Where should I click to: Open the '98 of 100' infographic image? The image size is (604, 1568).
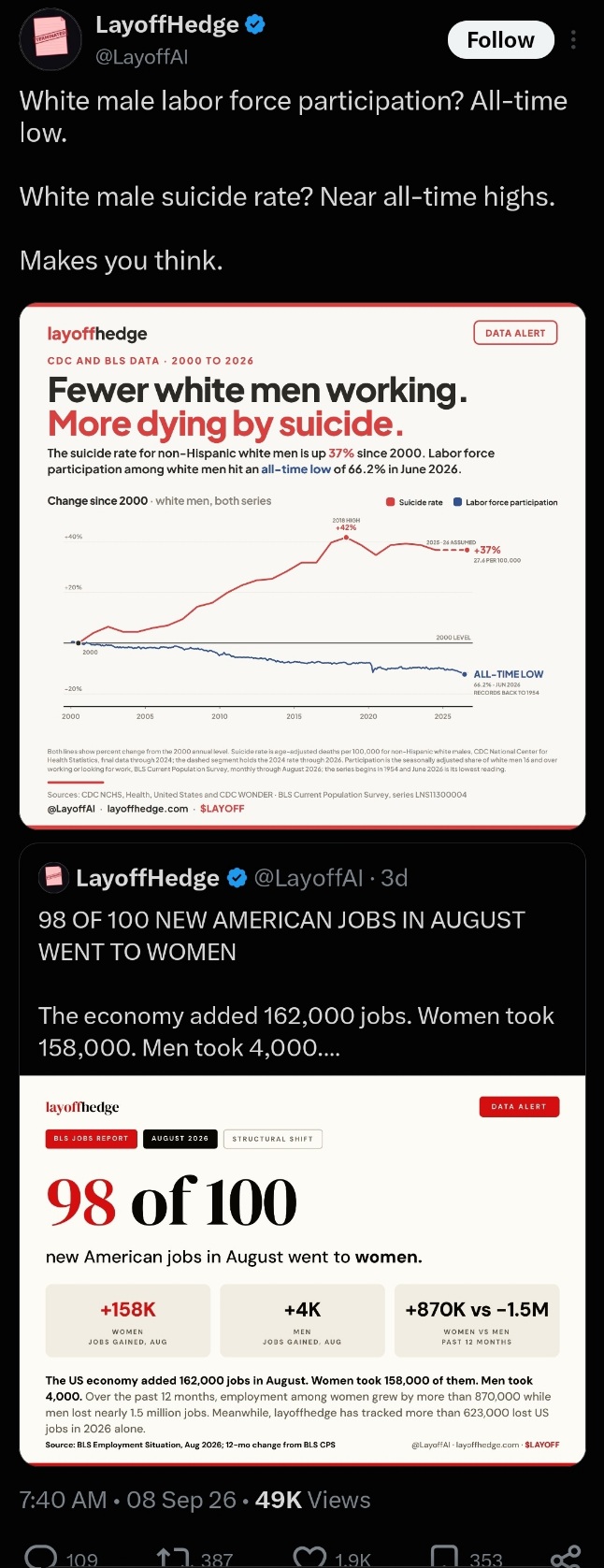(302, 1270)
